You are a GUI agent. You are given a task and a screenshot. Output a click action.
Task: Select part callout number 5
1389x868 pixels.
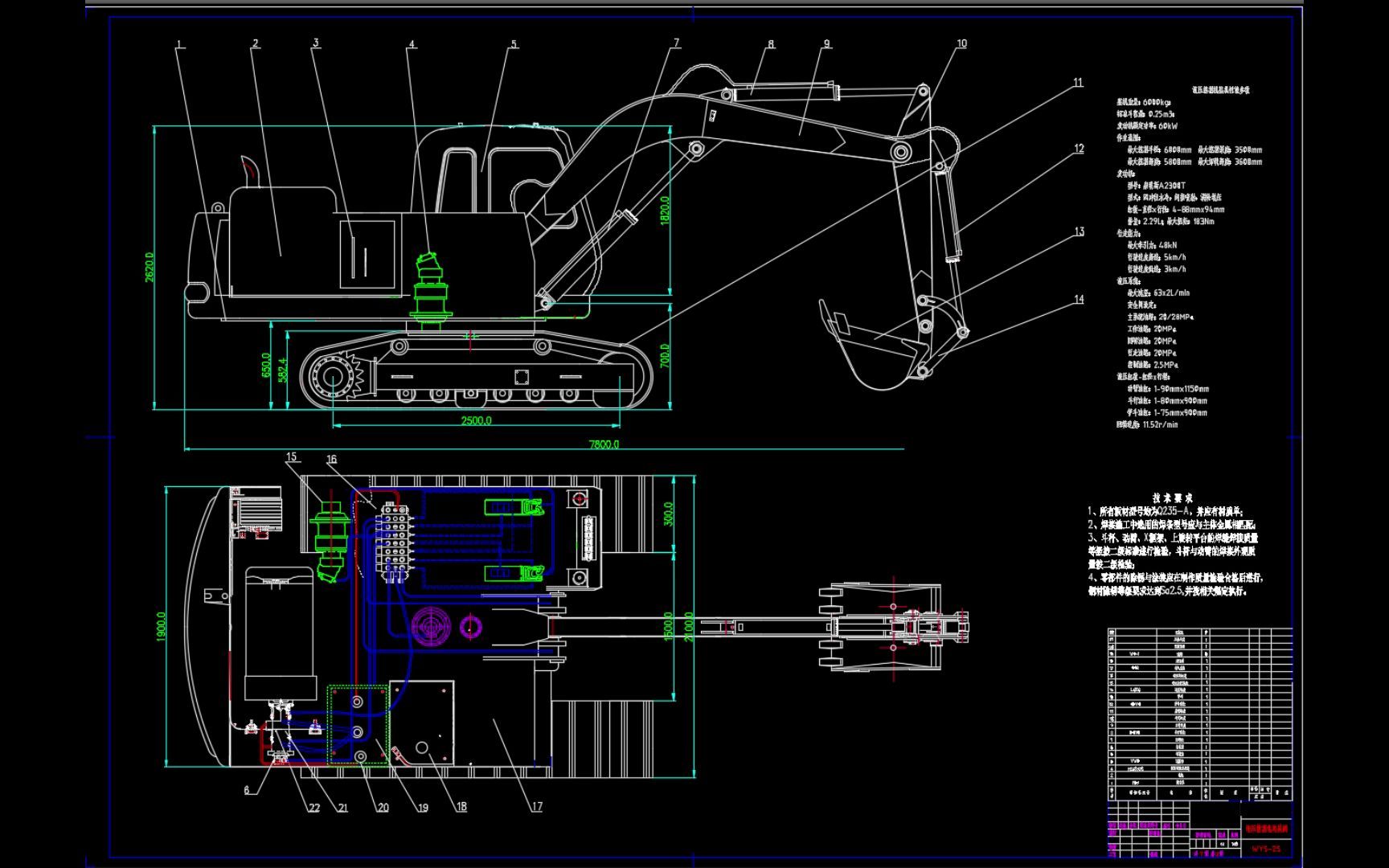(514, 45)
